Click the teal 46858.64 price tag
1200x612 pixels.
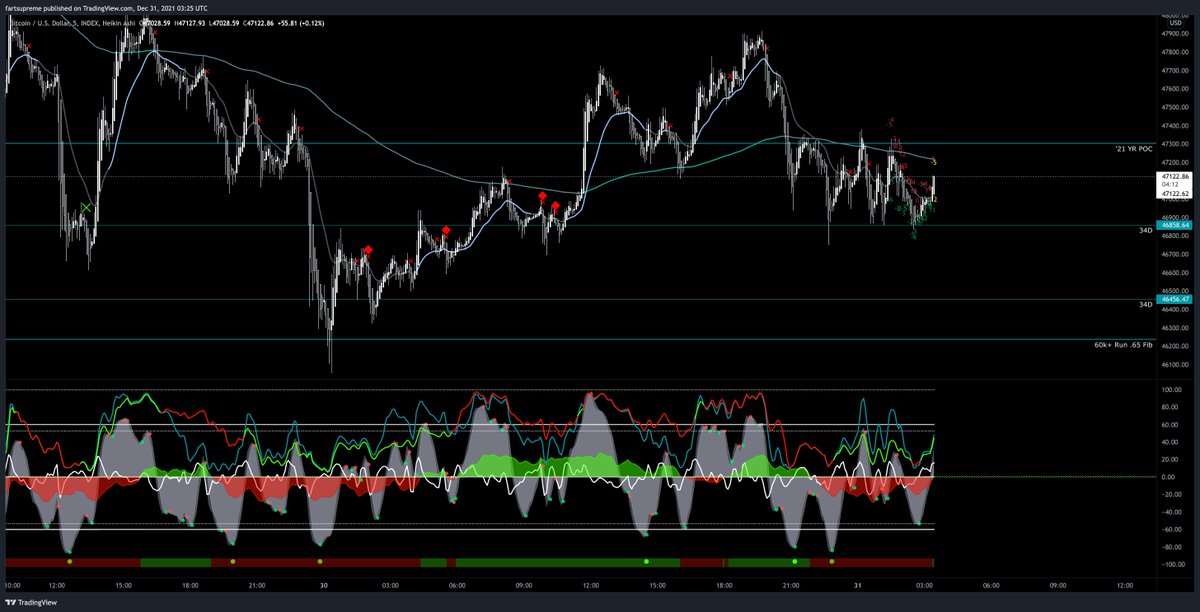pos(1174,226)
